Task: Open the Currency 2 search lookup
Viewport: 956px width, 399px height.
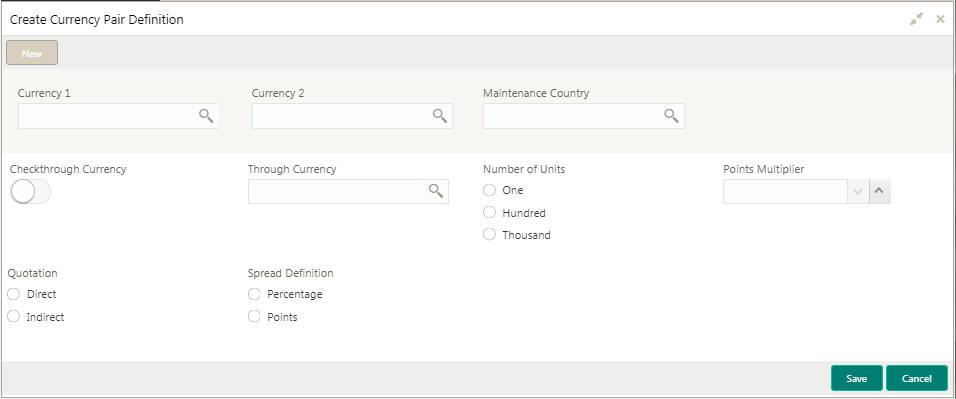Action: point(440,116)
